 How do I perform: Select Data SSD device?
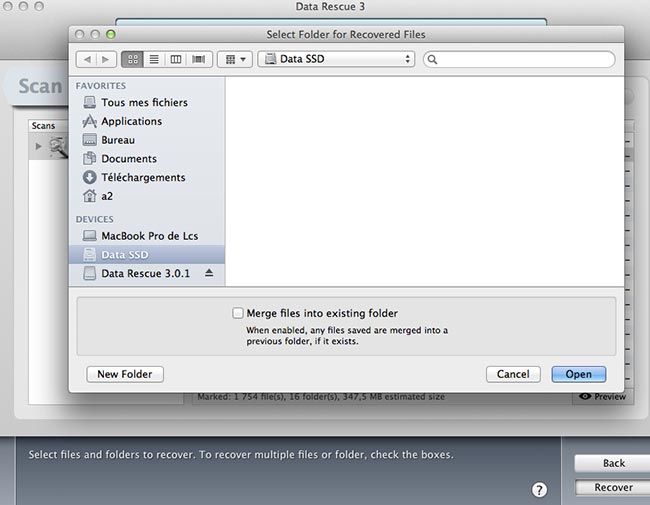[x=147, y=255]
